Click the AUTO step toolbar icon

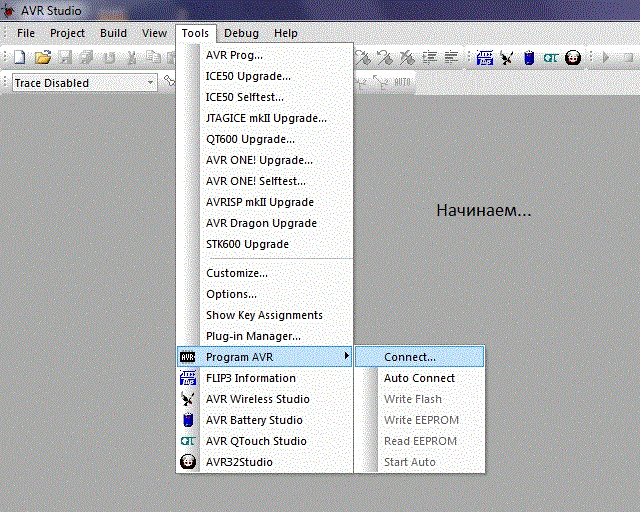pyautogui.click(x=402, y=82)
